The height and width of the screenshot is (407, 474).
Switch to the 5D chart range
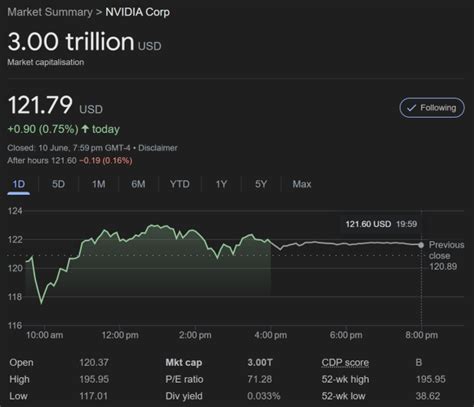tap(58, 184)
